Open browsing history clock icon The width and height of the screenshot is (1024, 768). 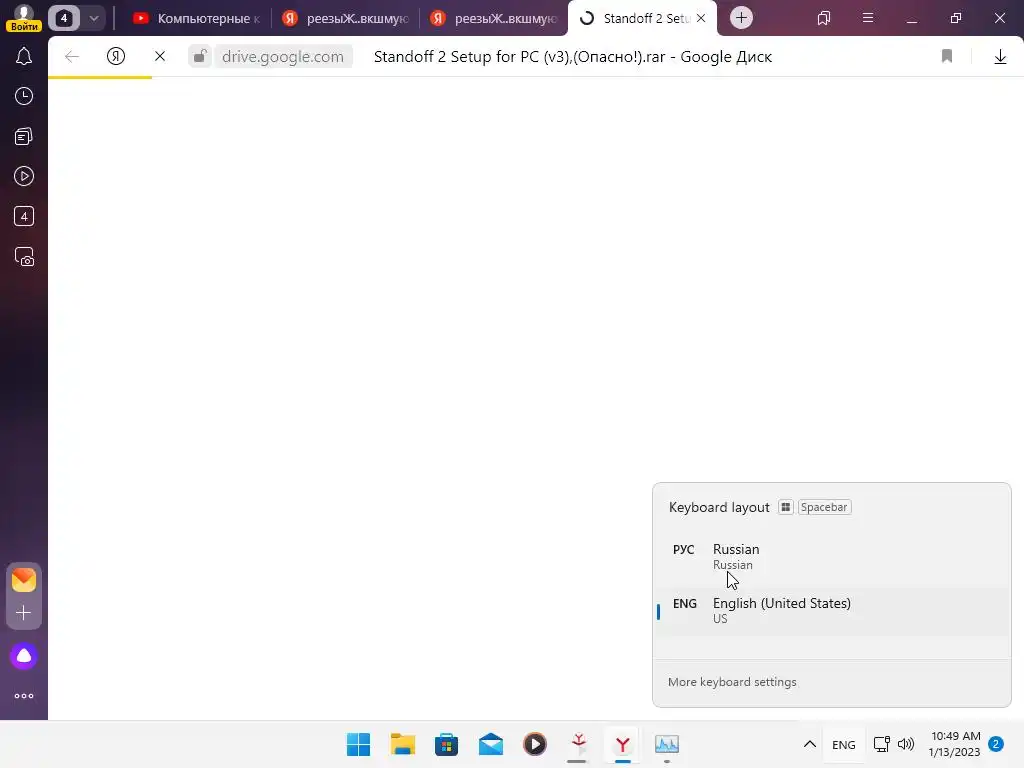pos(24,96)
